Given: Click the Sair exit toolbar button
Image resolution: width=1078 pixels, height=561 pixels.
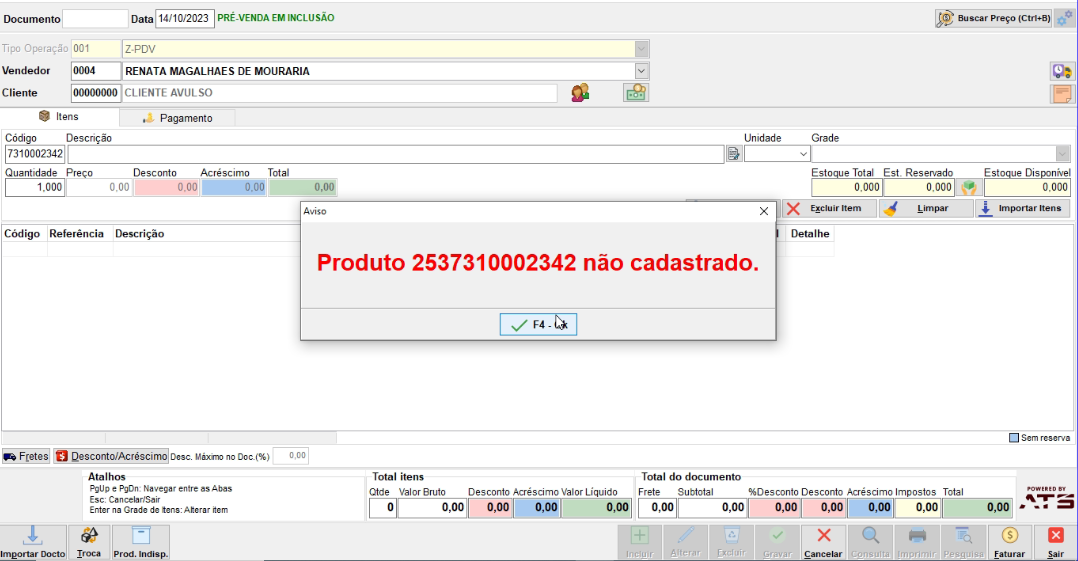Looking at the screenshot, I should pos(1056,542).
